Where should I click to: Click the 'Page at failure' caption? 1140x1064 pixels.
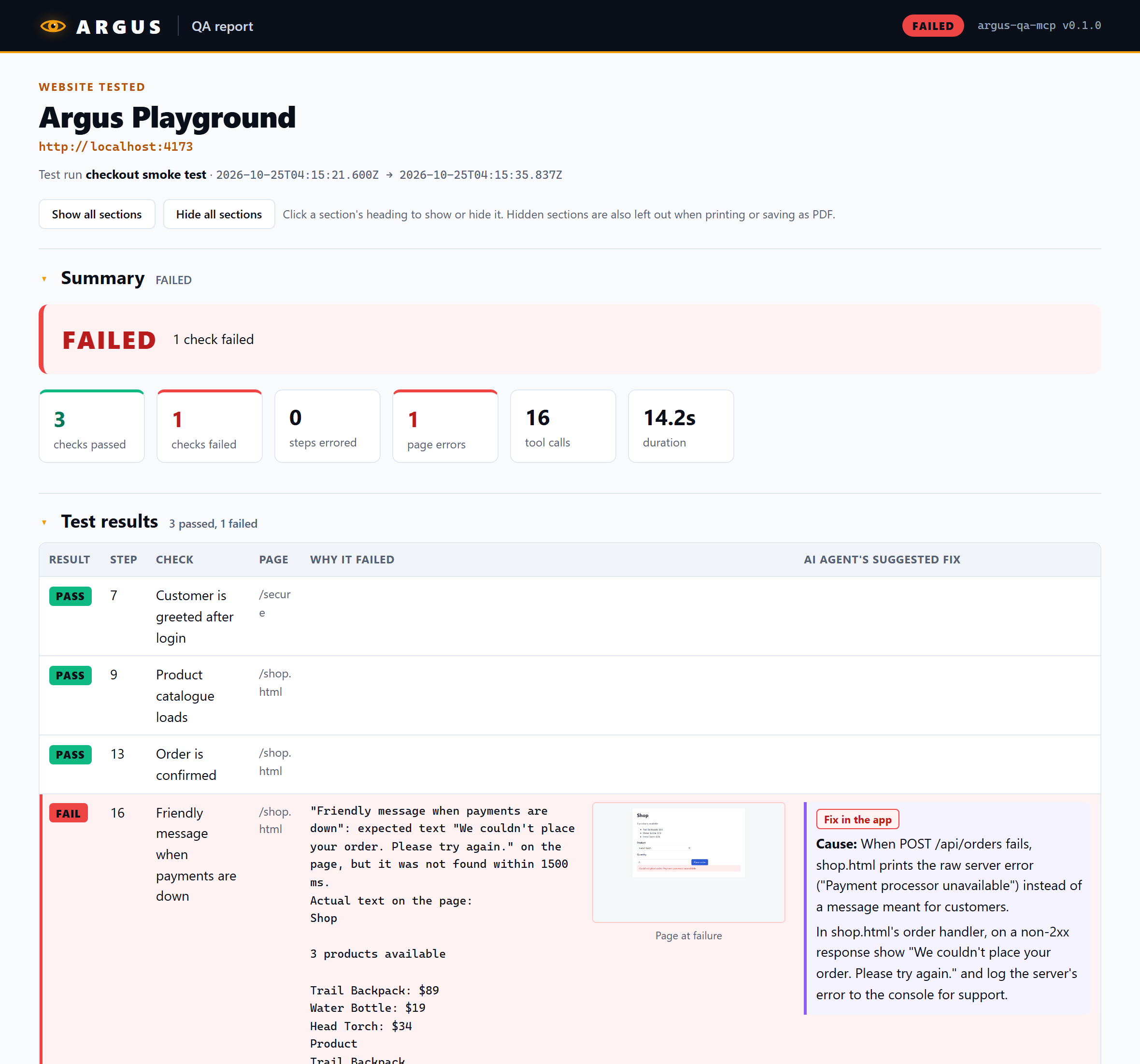click(688, 935)
